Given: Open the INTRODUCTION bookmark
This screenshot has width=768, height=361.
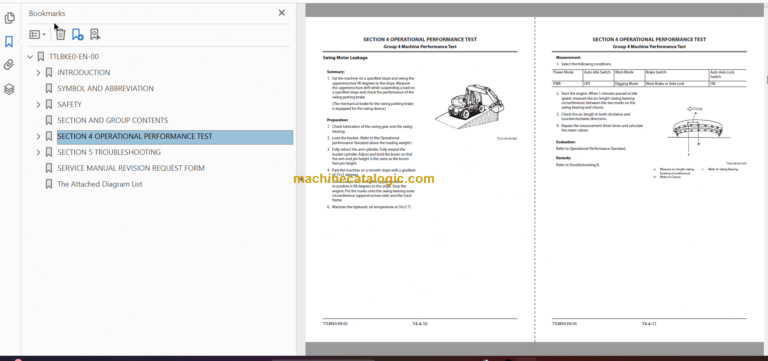Looking at the screenshot, I should [84, 72].
